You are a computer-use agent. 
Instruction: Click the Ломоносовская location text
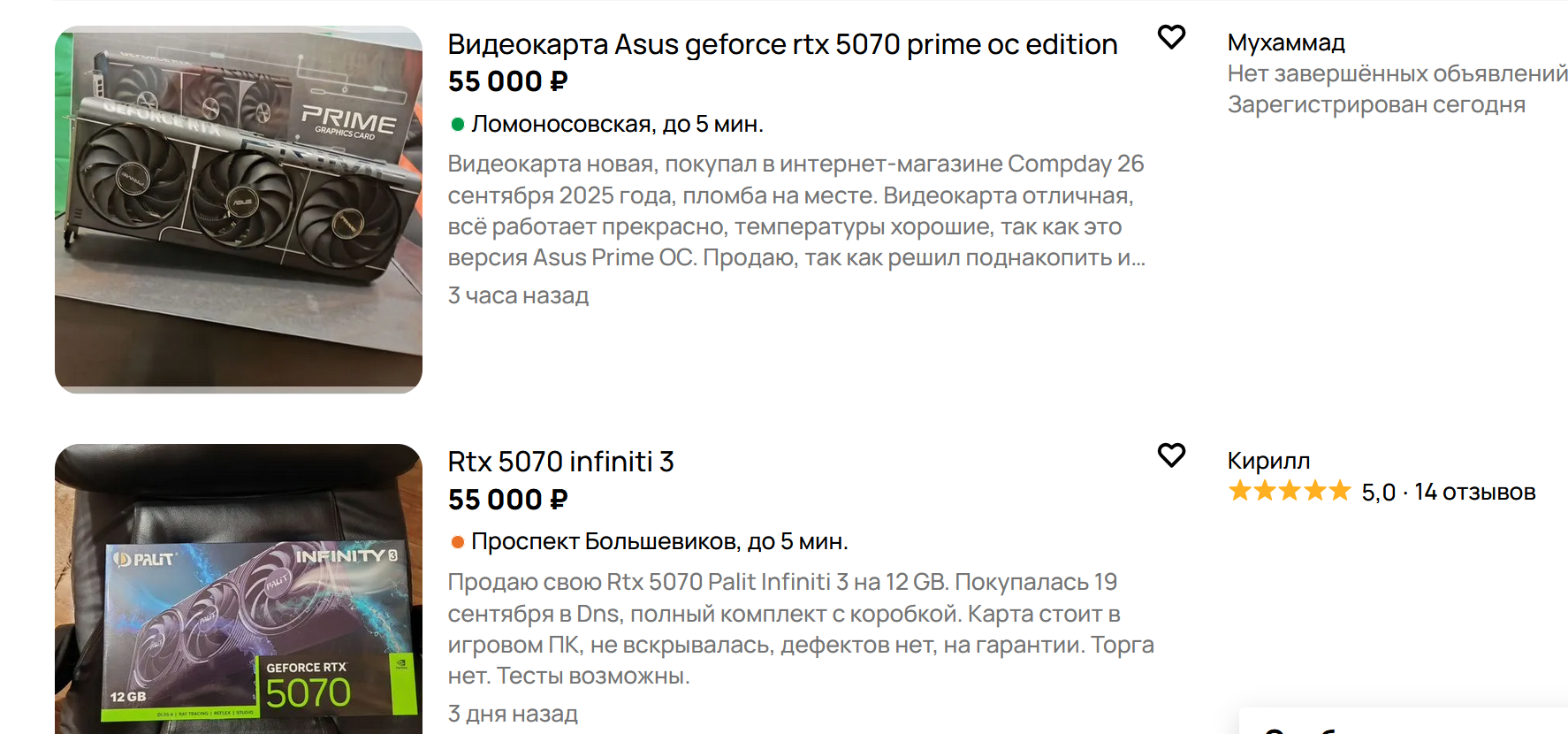click(617, 125)
